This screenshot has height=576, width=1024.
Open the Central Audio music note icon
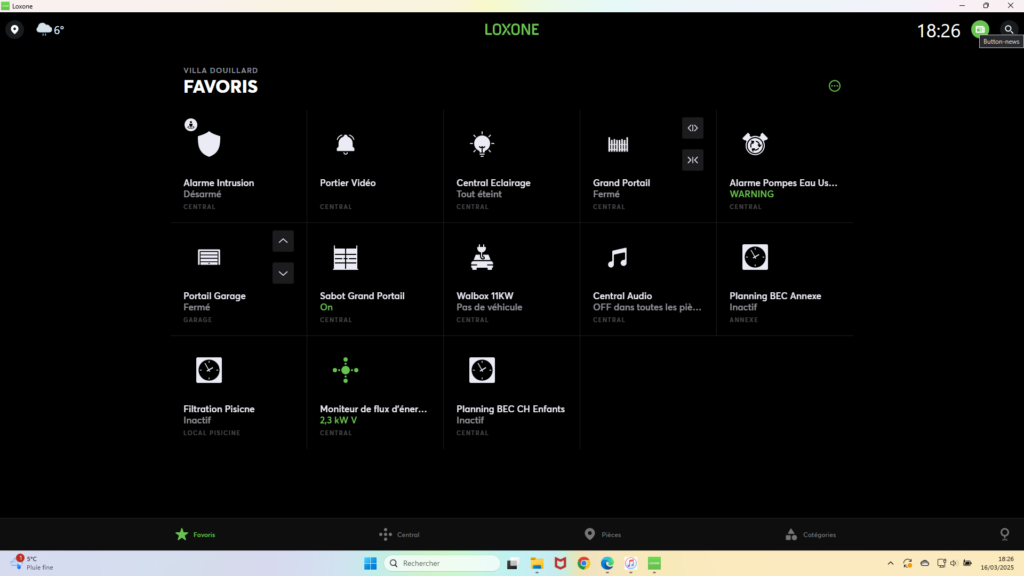(x=618, y=258)
